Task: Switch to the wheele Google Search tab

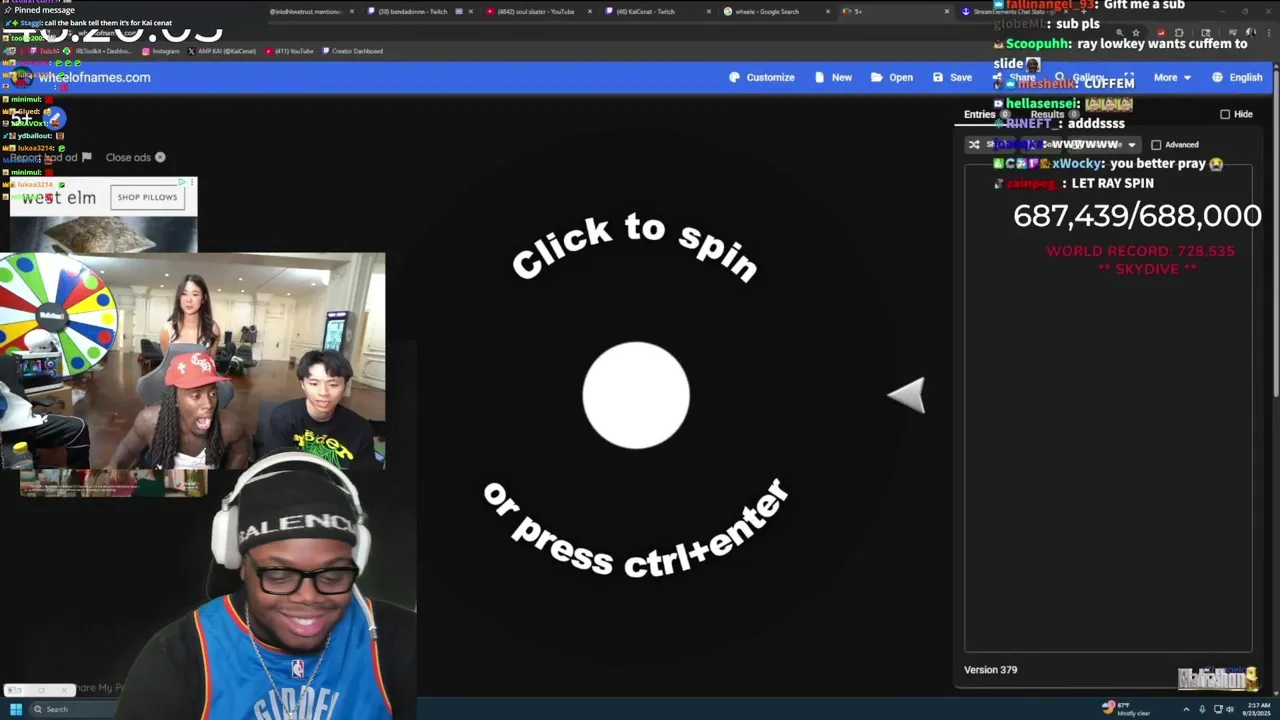Action: 780,11
